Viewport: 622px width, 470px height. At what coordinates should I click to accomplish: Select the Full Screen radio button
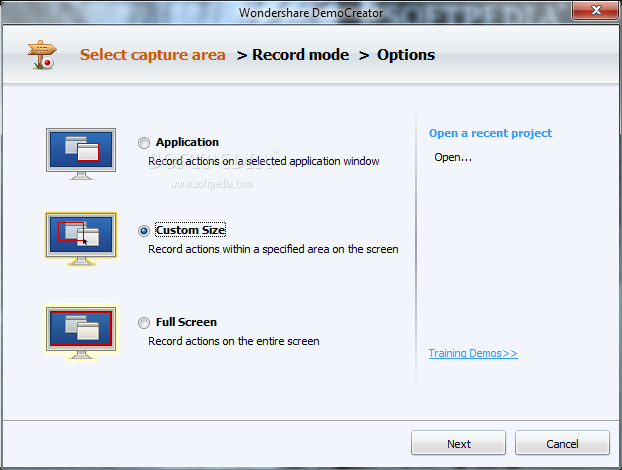click(144, 322)
